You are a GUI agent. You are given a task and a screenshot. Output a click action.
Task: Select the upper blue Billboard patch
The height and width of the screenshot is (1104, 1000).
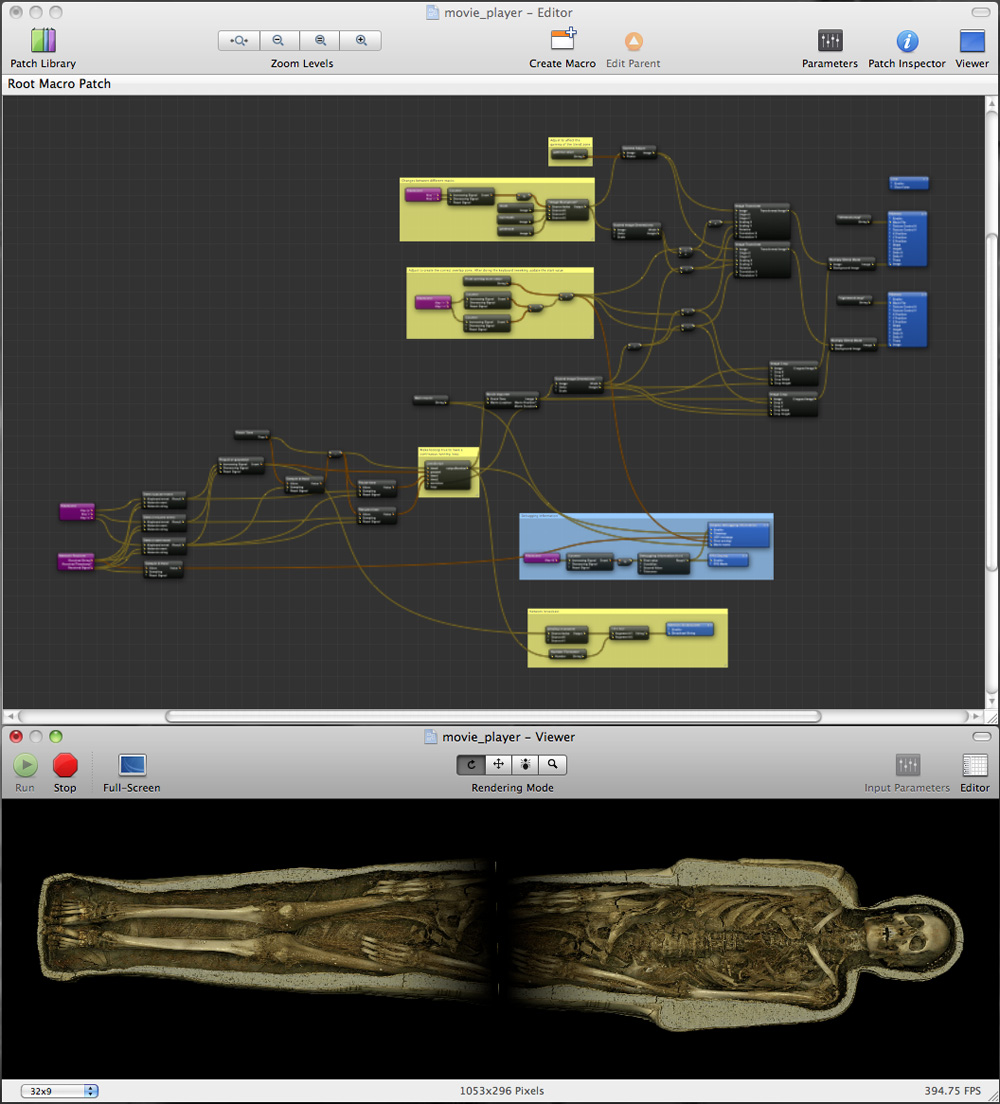tap(907, 238)
